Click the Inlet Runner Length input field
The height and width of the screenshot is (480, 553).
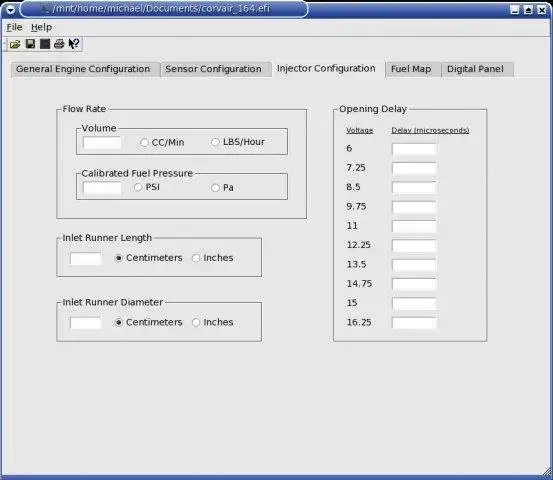click(86, 259)
